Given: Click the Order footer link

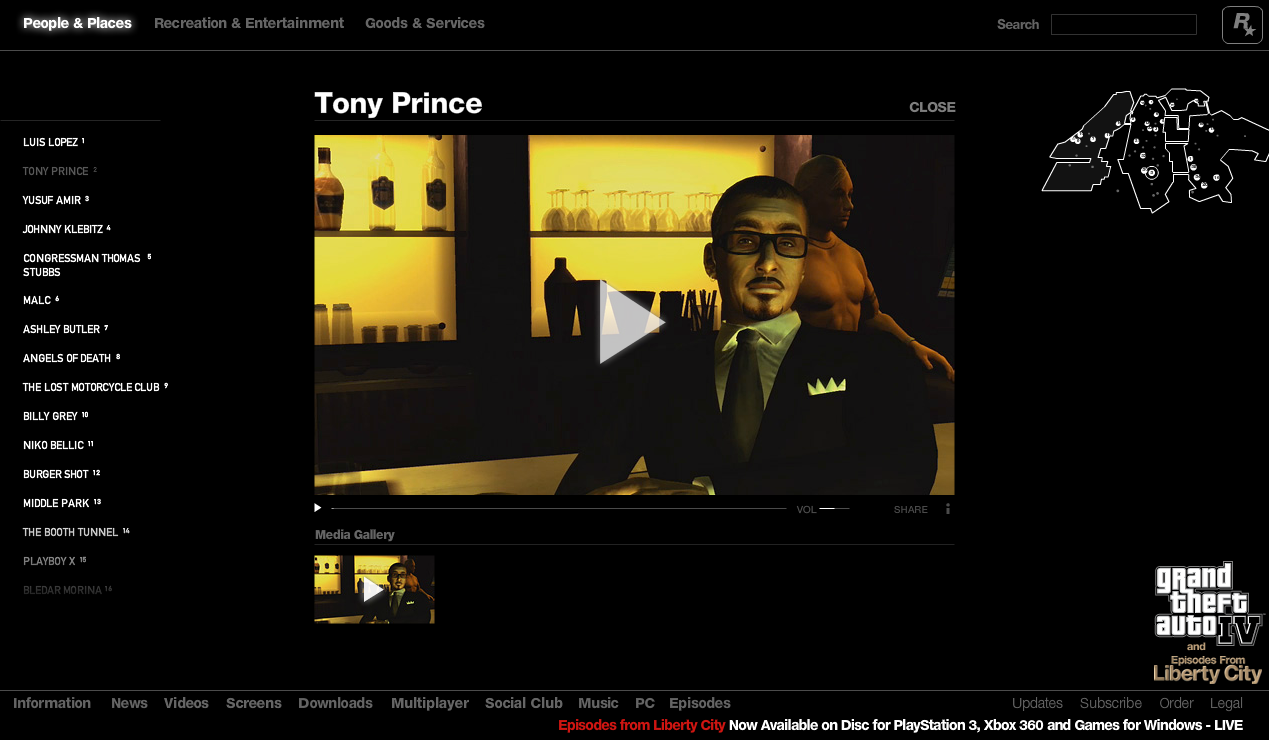Looking at the screenshot, I should 1177,703.
